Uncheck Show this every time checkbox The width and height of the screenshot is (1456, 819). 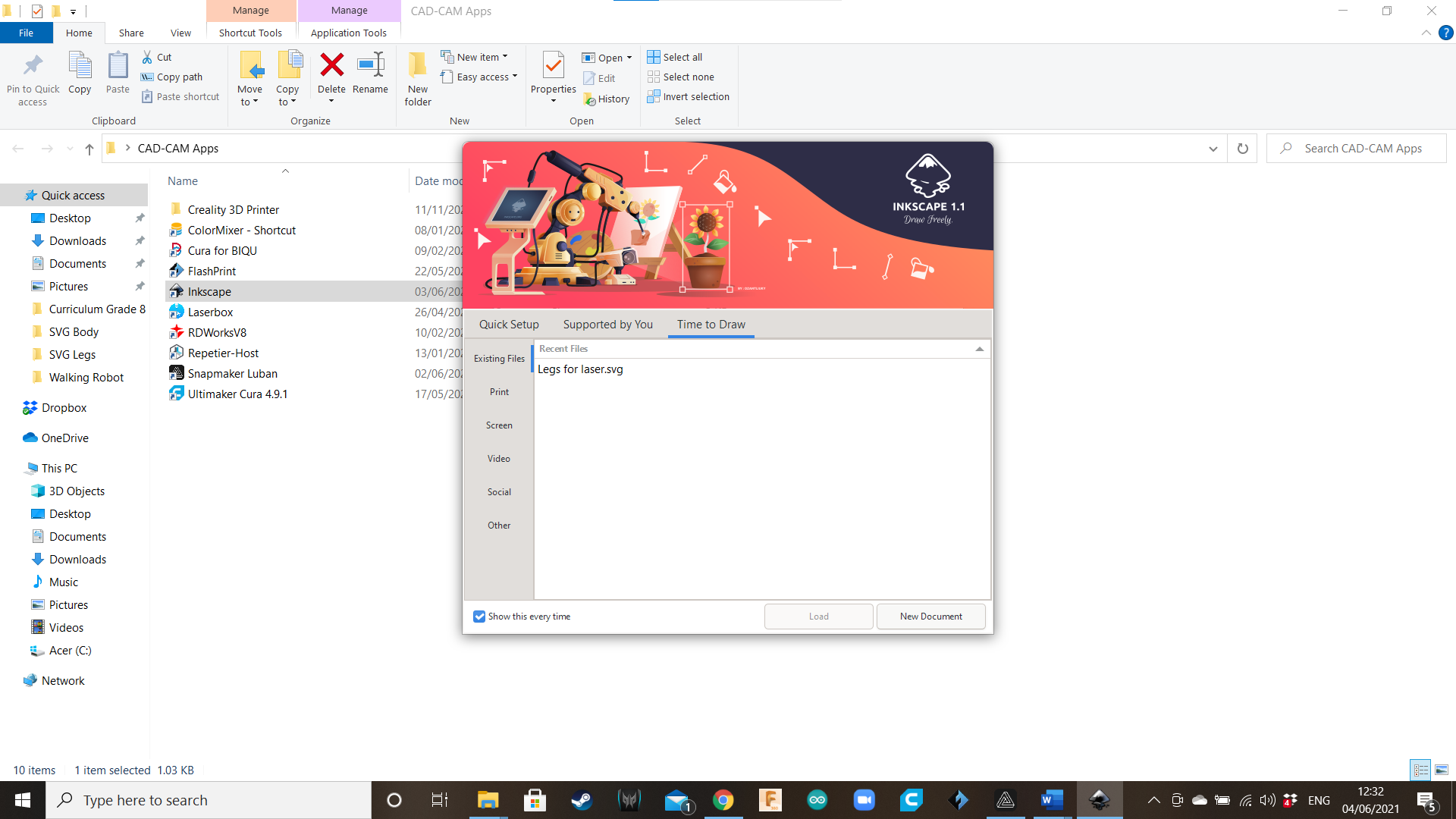[479, 617]
